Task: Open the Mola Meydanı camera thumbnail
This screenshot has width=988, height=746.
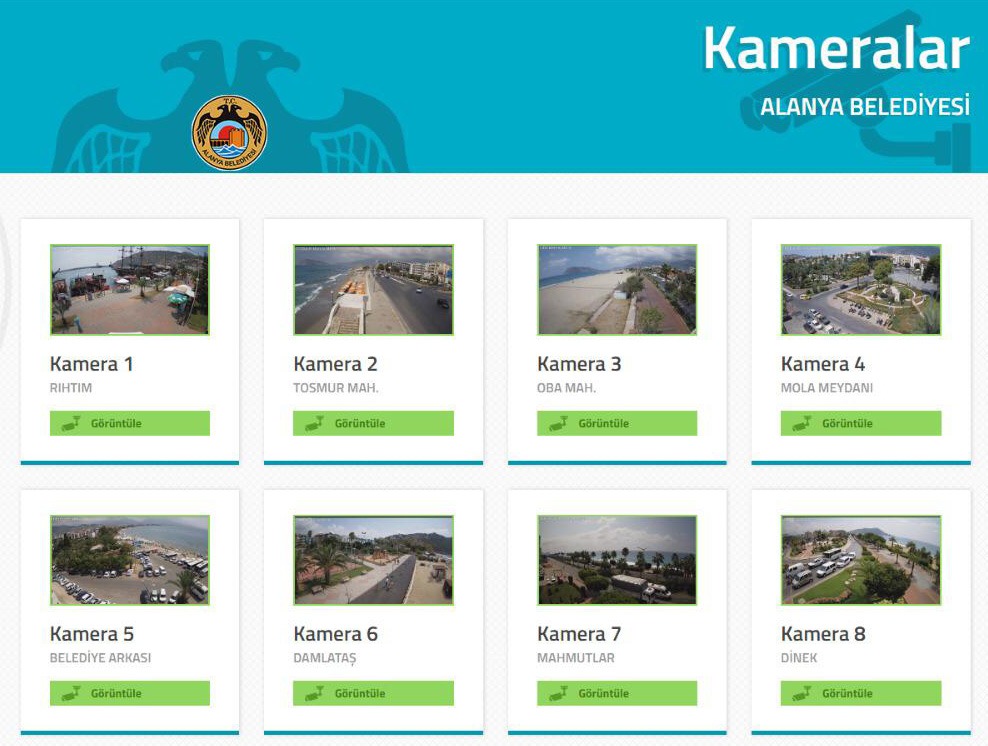Action: click(x=861, y=290)
